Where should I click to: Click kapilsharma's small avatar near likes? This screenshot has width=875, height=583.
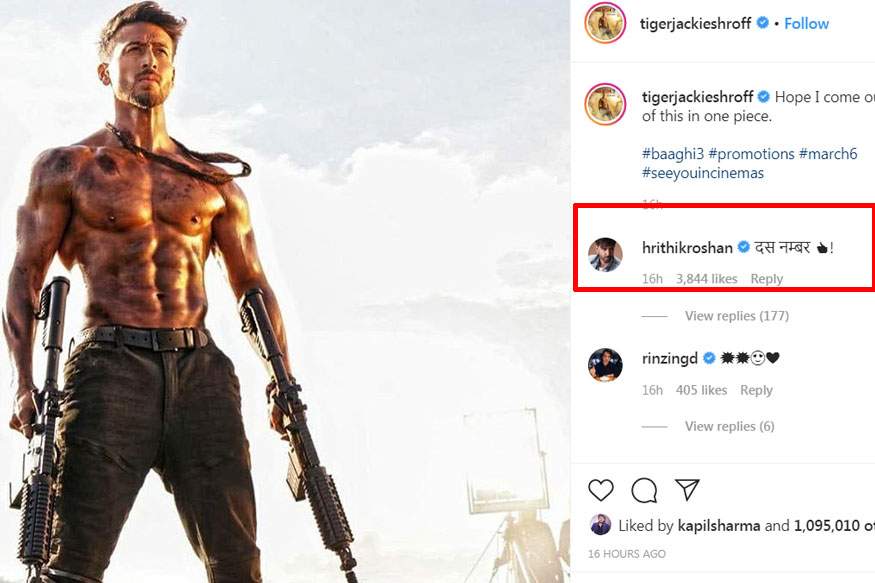point(600,525)
